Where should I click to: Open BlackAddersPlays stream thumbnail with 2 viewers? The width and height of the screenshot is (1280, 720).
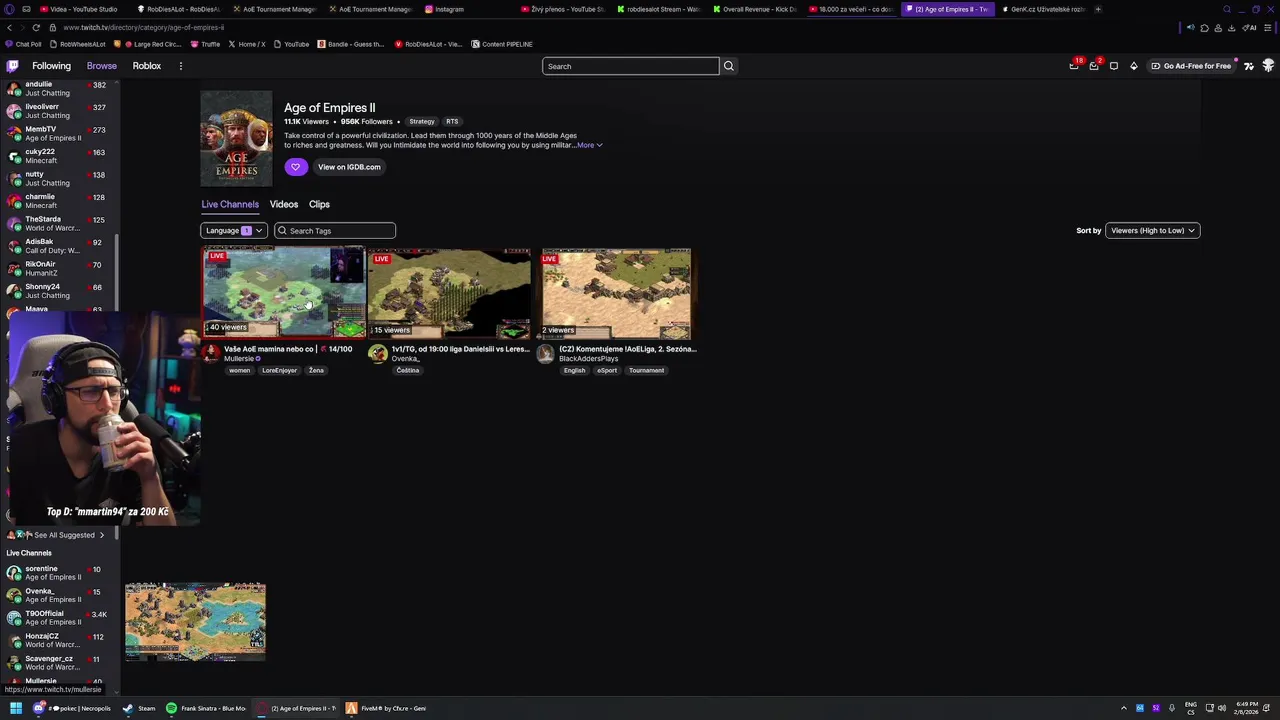616,293
